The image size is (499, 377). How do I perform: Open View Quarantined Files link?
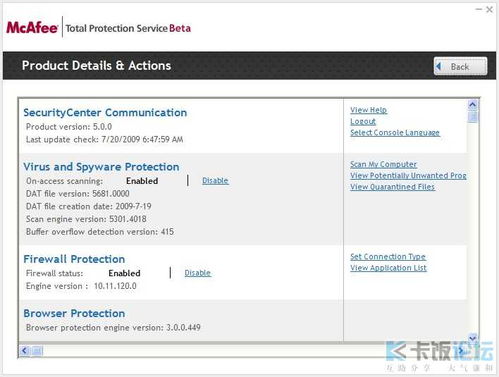point(392,187)
